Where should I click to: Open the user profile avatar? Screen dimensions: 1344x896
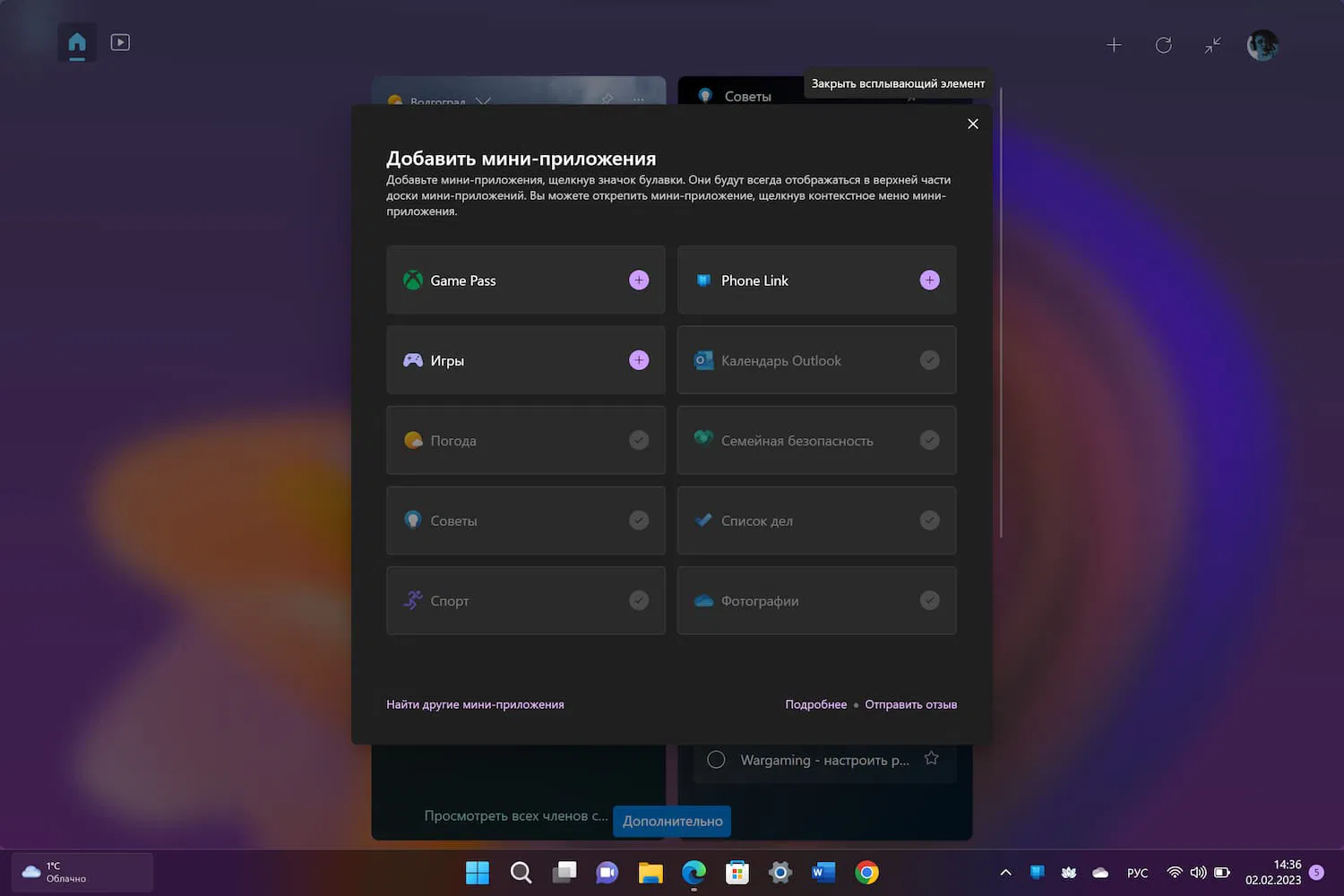coord(1262,45)
